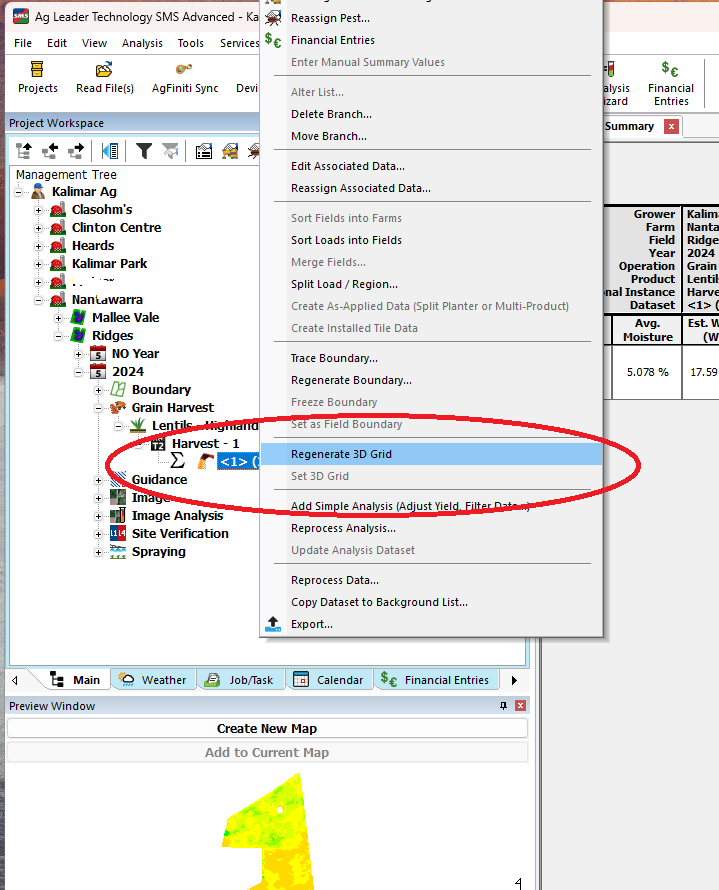Click the summation icon under Harvest - 1
The width and height of the screenshot is (719, 890).
tap(178, 460)
